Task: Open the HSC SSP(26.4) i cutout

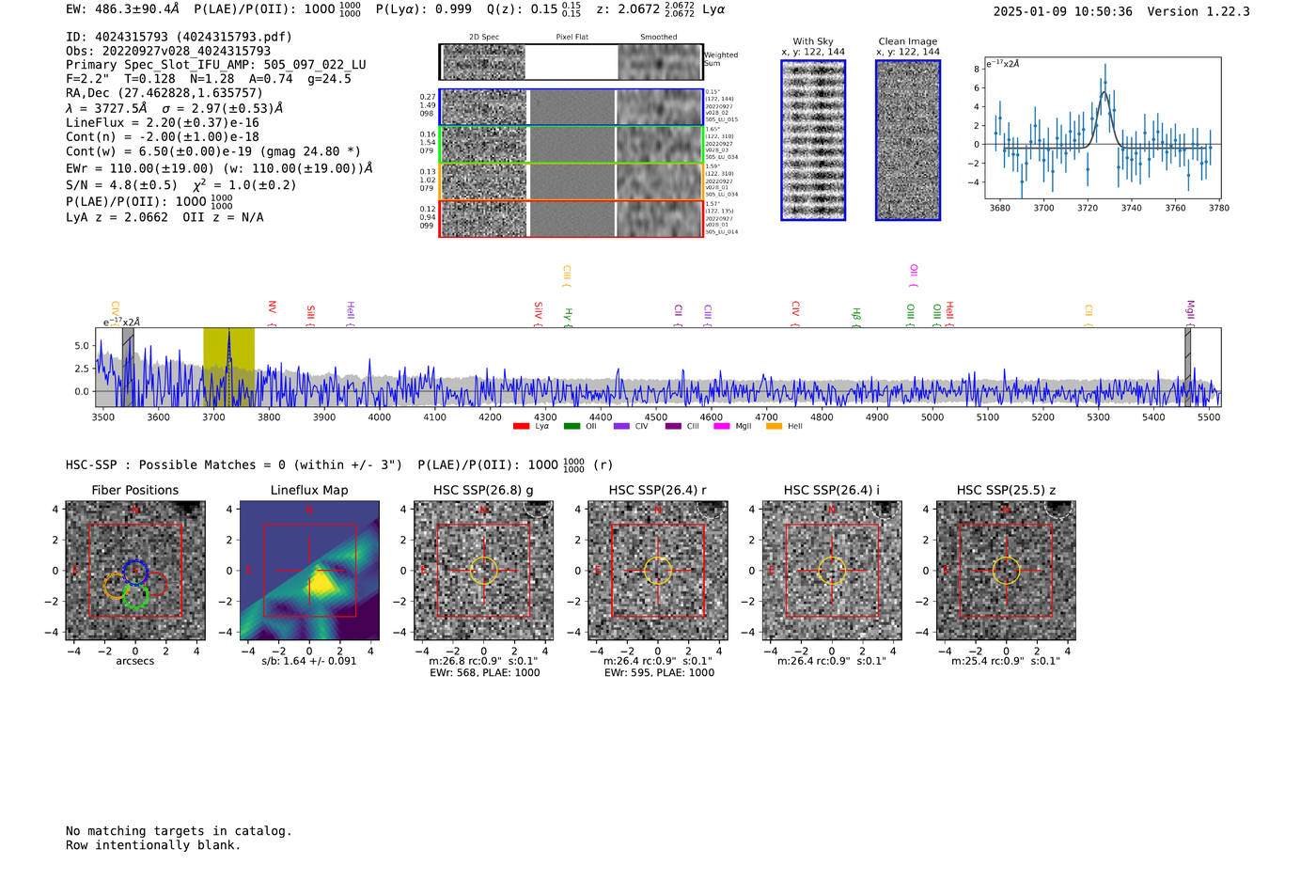Action: [x=832, y=571]
